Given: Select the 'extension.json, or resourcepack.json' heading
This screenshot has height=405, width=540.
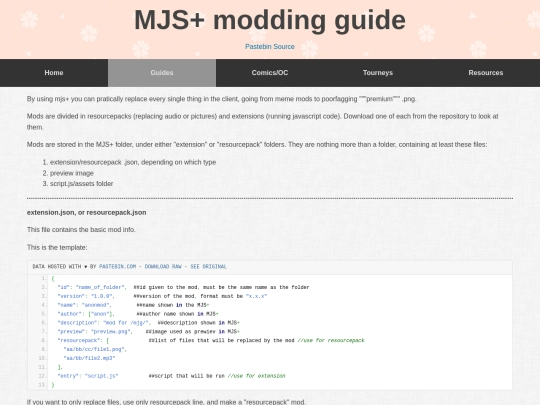Looking at the screenshot, I should [86, 212].
